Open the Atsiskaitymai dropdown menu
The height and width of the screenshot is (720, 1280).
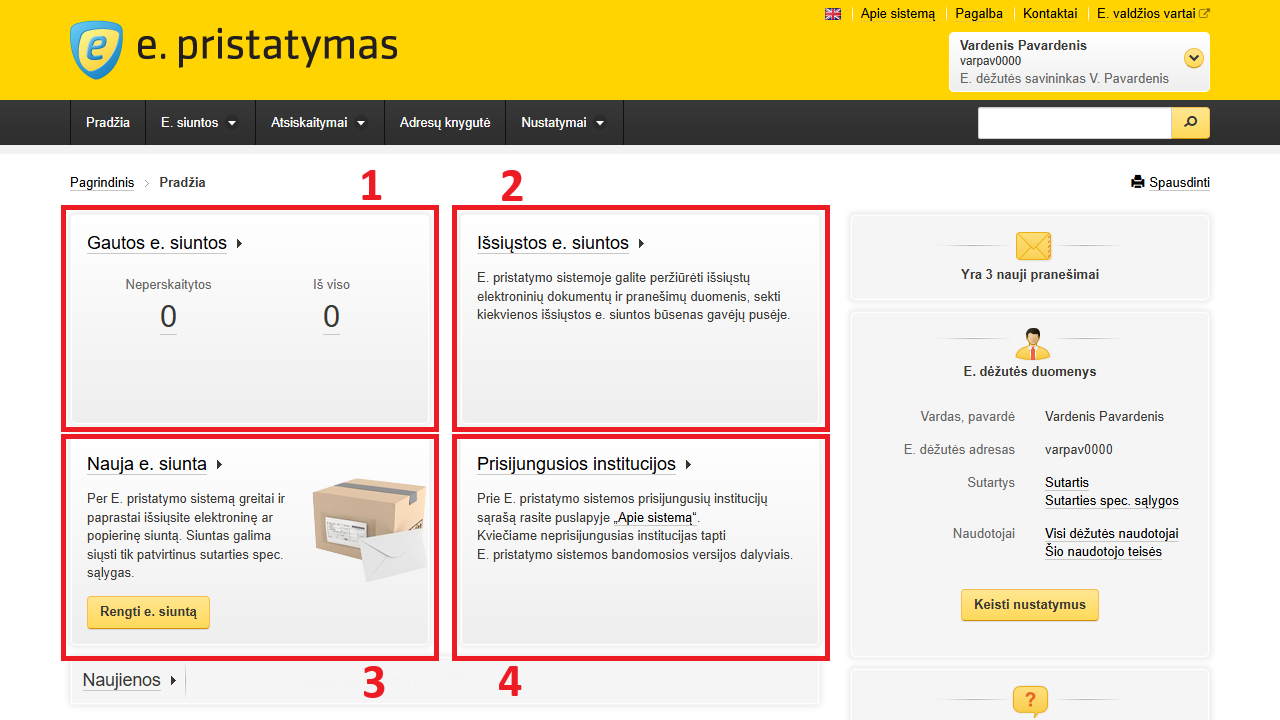(x=320, y=123)
